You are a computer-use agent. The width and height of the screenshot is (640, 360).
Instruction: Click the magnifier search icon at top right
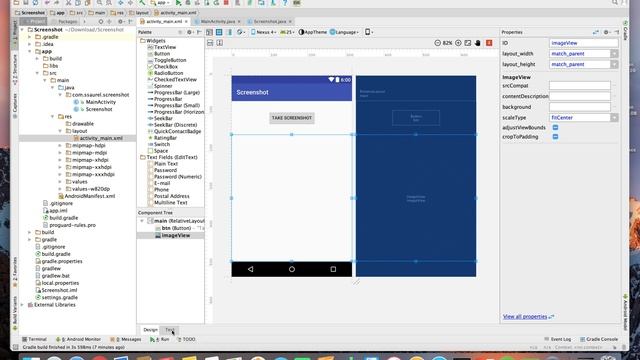pos(615,3)
